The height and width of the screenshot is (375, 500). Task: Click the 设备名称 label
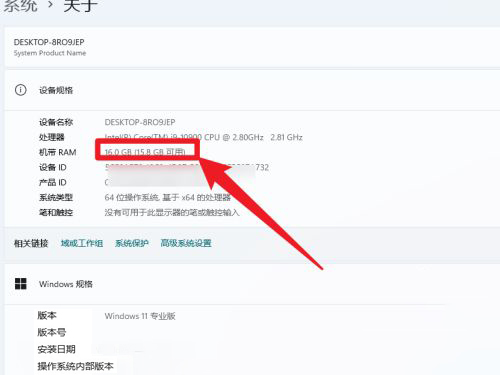pyautogui.click(x=56, y=122)
